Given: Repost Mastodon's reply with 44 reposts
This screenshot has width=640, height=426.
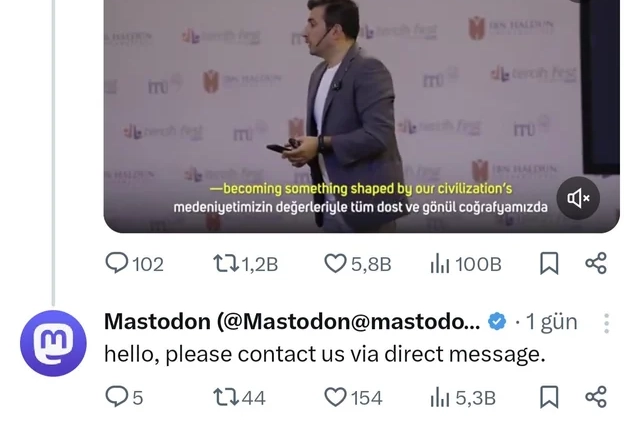Looking at the screenshot, I should coord(239,397).
